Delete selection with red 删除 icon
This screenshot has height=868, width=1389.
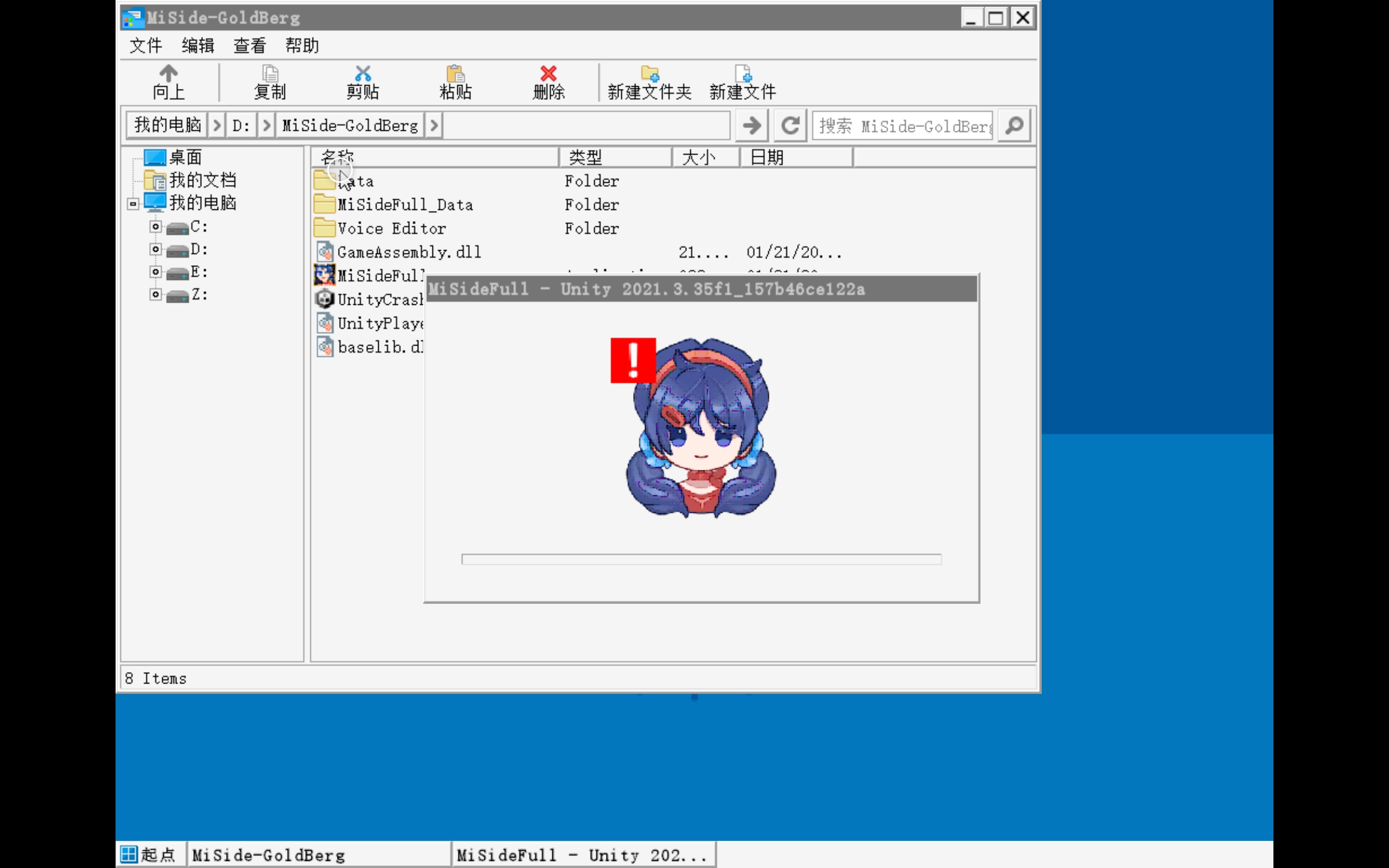548,82
